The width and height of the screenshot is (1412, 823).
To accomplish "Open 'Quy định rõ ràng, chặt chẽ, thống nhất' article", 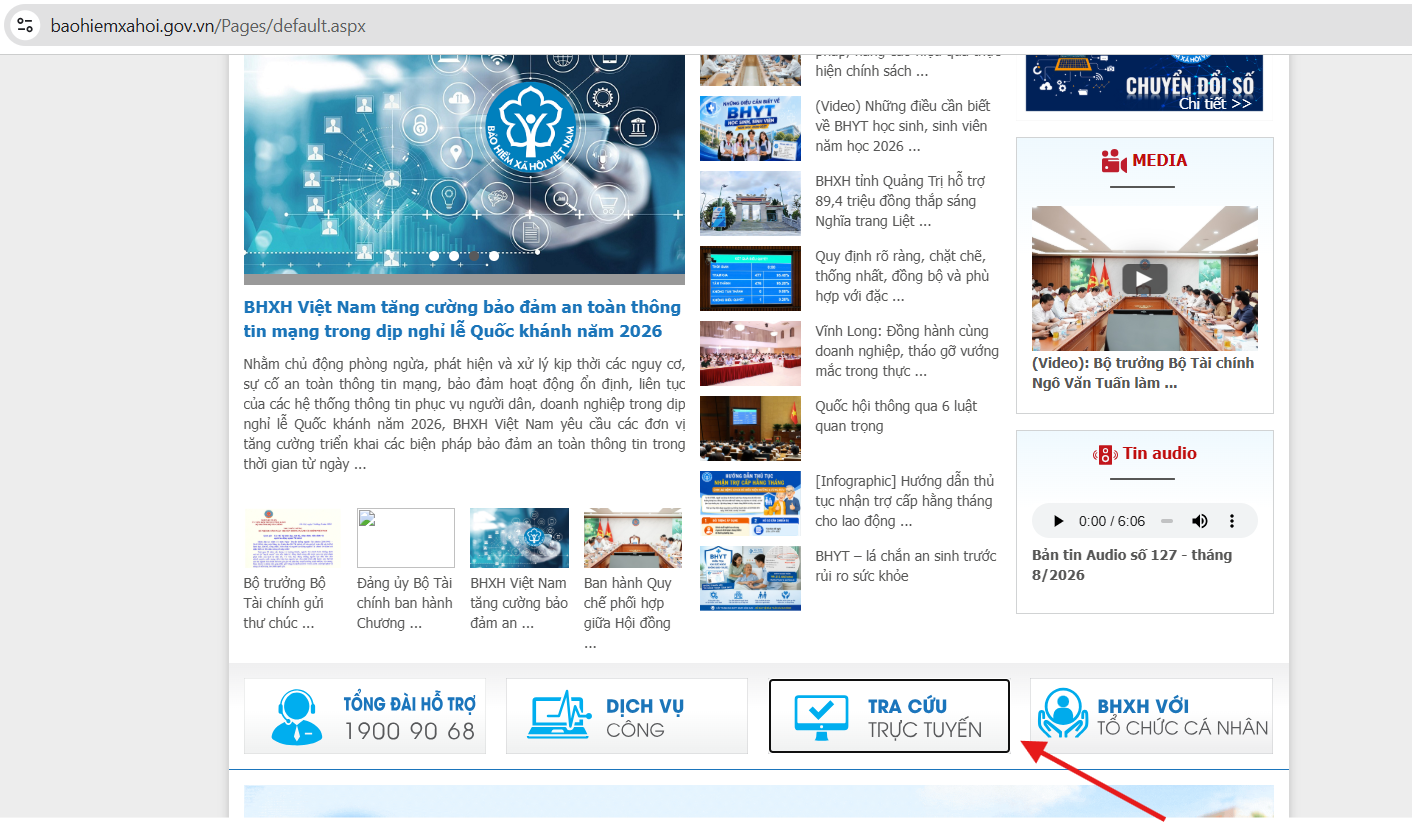I will [902, 276].
